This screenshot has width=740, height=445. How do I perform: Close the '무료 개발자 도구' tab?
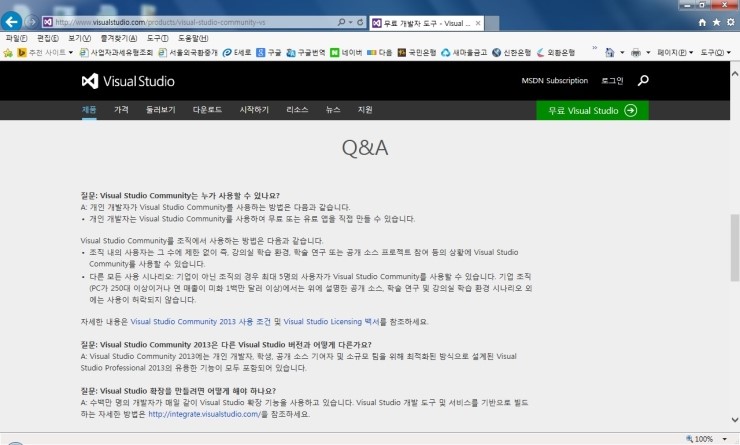coord(478,23)
